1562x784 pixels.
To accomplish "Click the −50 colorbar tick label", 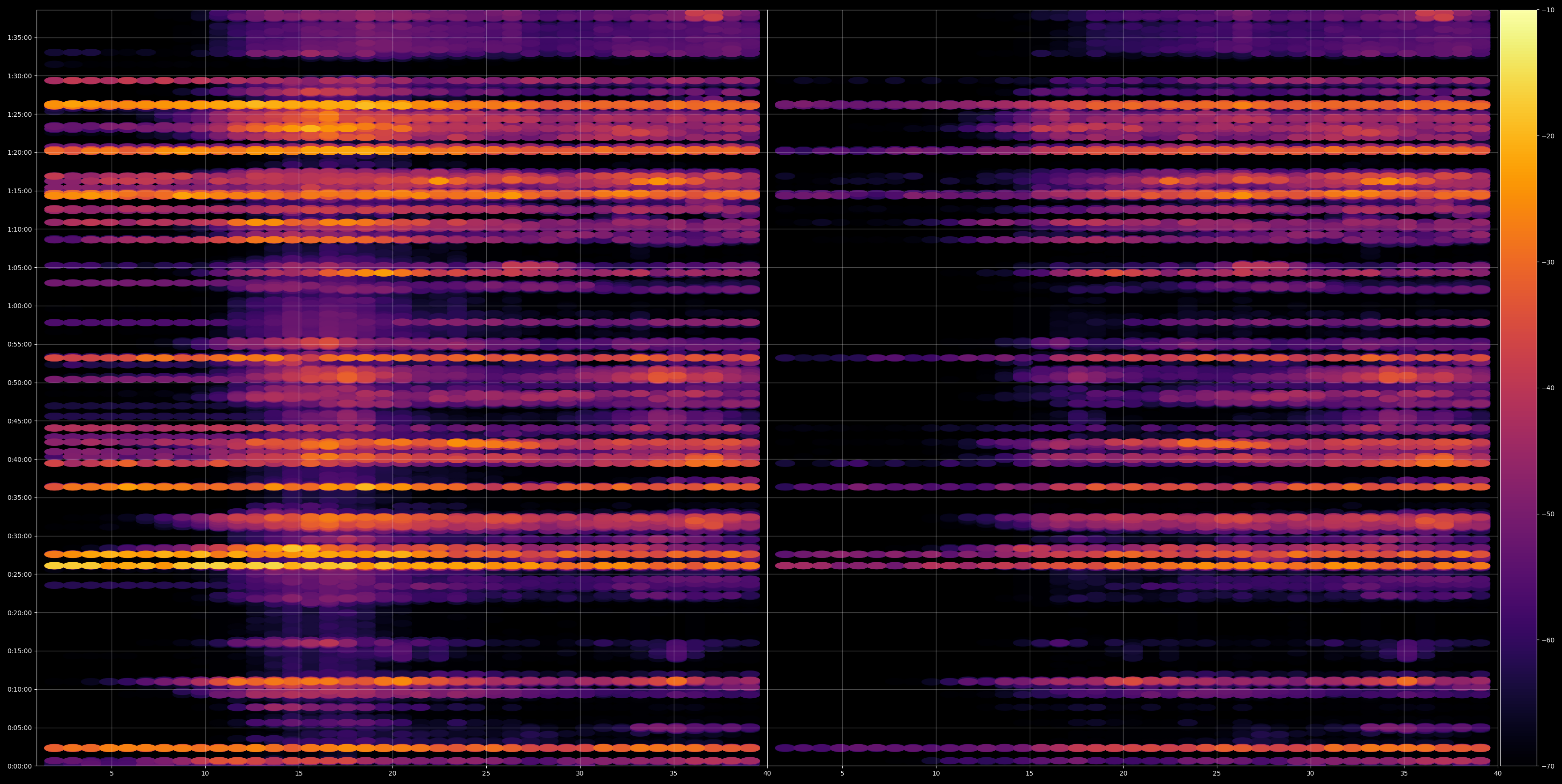I will point(1548,514).
